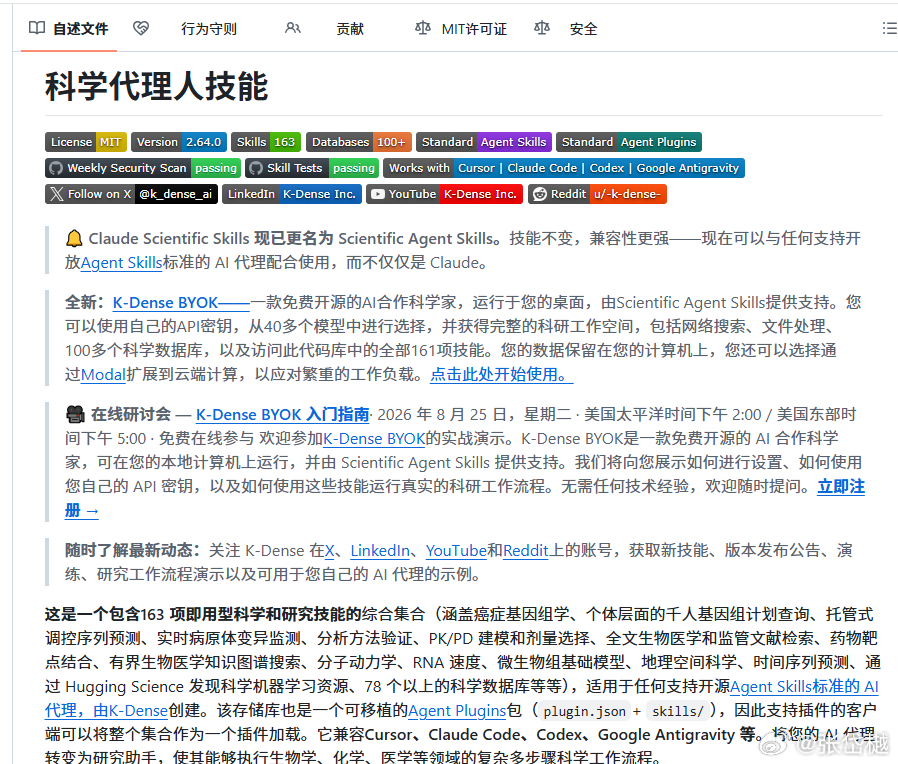Click the Standard Agent Skills badge
This screenshot has height=764, width=898.
tap(484, 142)
